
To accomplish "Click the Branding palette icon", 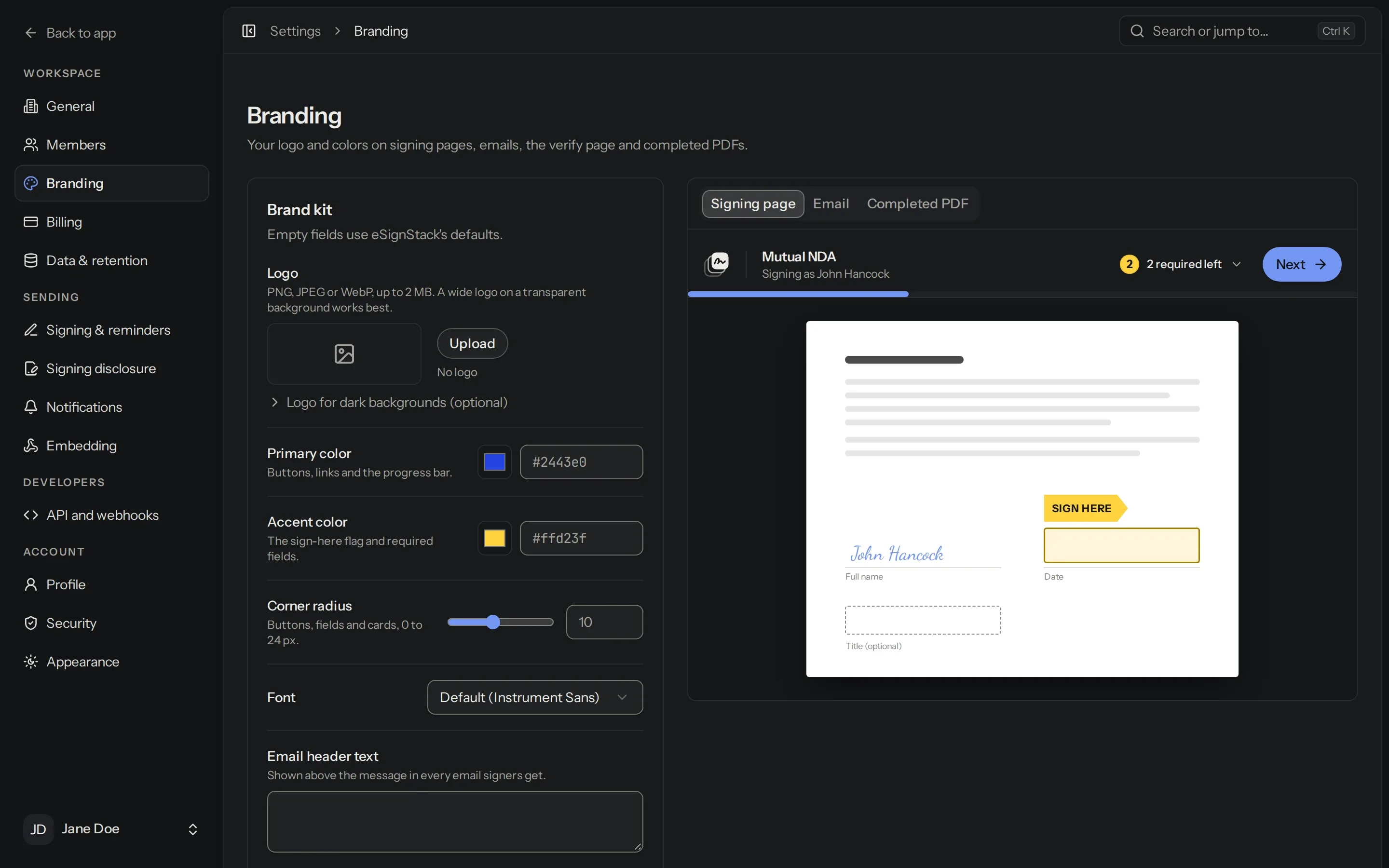I will [31, 183].
